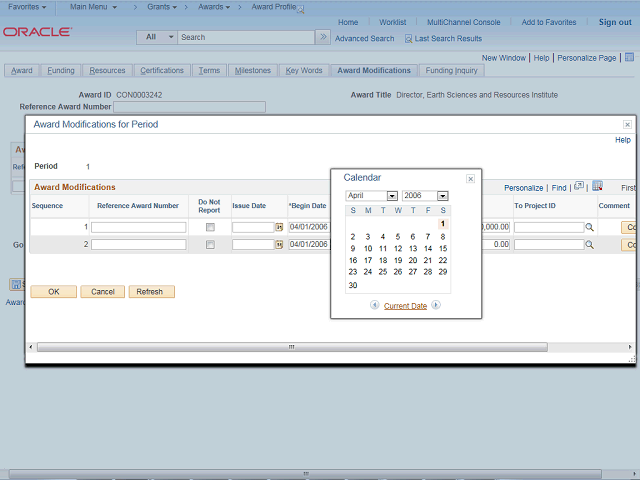Switch to the Terms tab
The image size is (640, 480).
pyautogui.click(x=209, y=71)
